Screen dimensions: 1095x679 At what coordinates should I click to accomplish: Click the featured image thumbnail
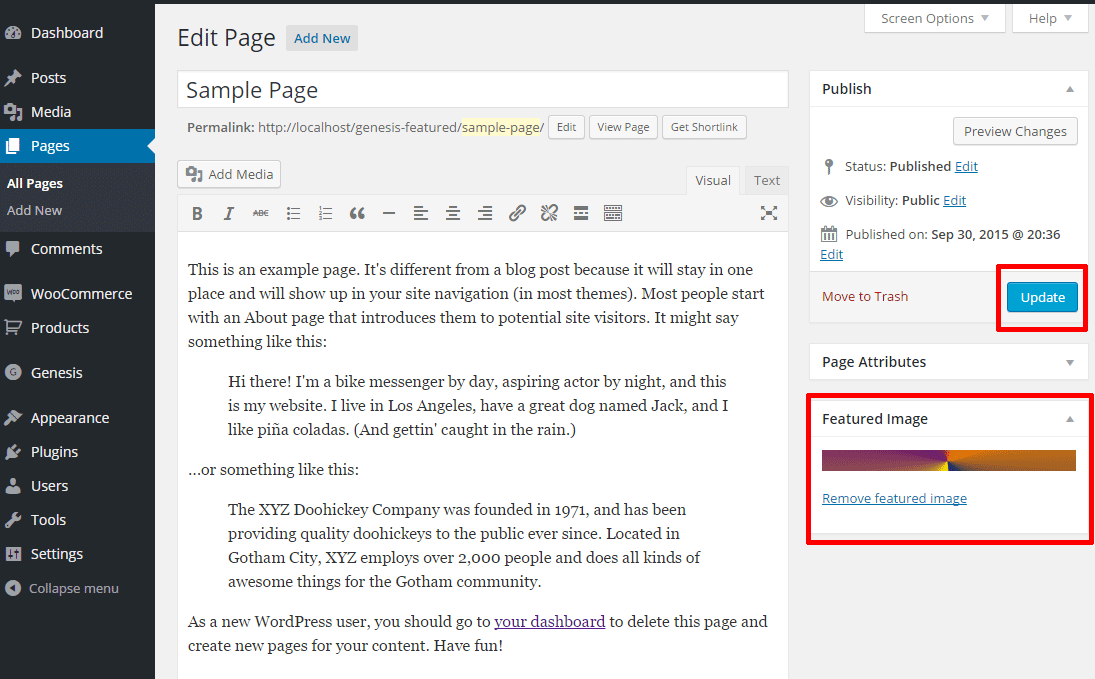tap(948, 460)
